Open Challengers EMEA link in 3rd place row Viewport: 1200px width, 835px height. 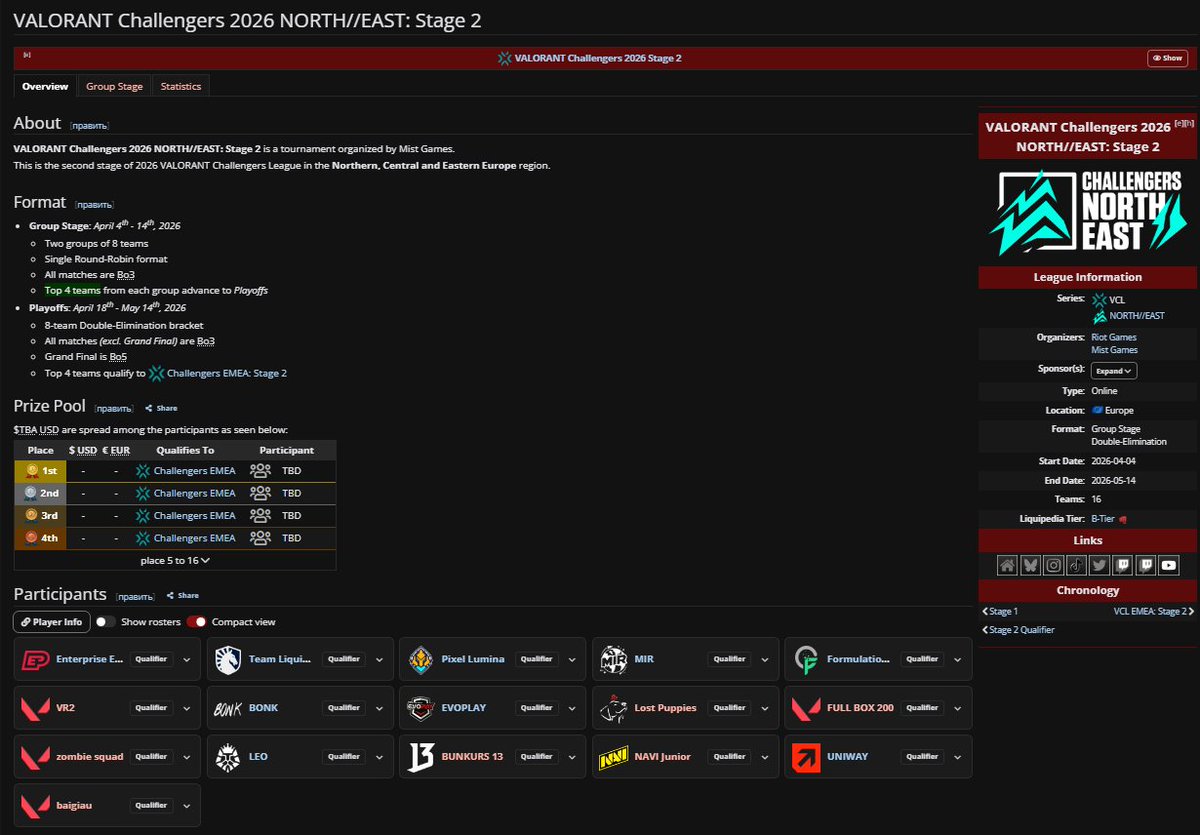click(x=195, y=516)
